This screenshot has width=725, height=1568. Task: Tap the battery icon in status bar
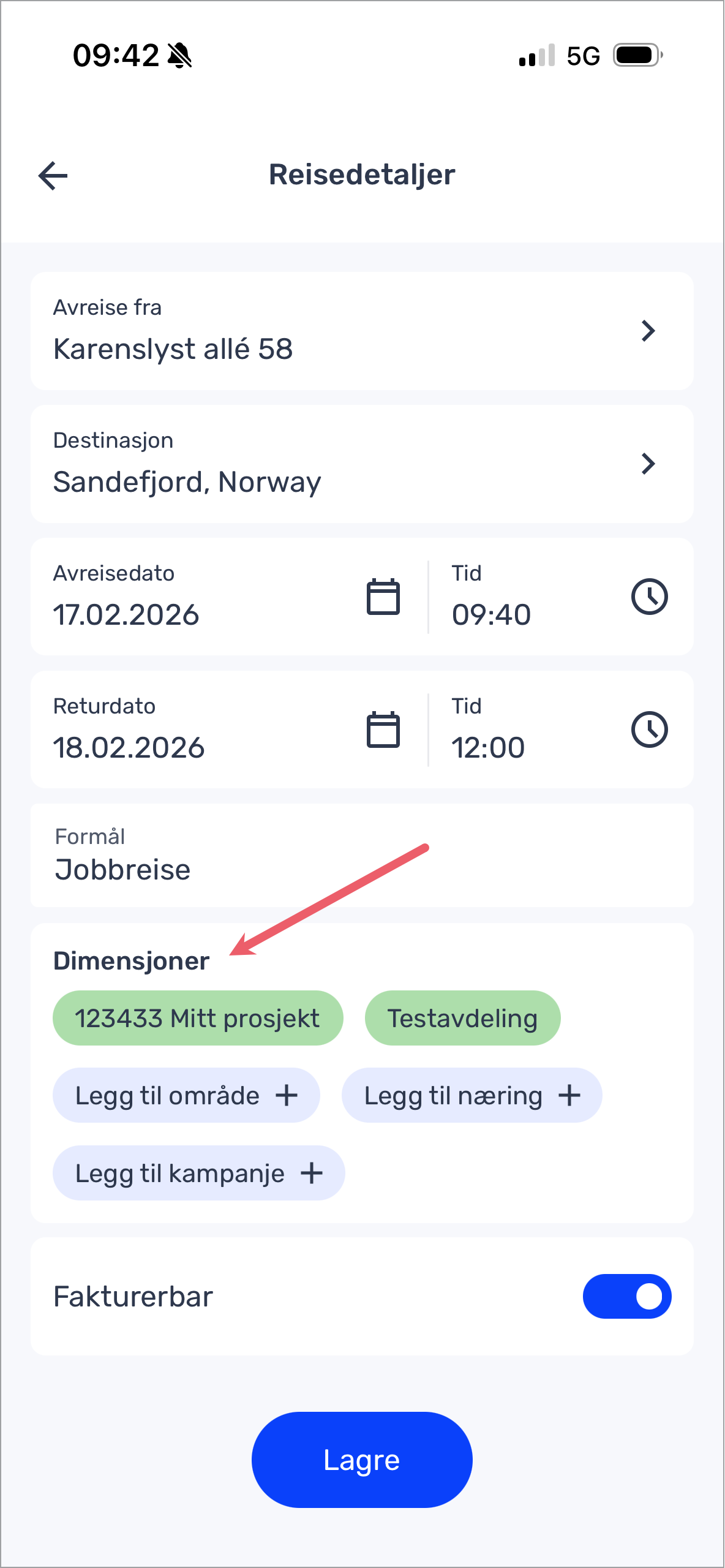tap(637, 56)
